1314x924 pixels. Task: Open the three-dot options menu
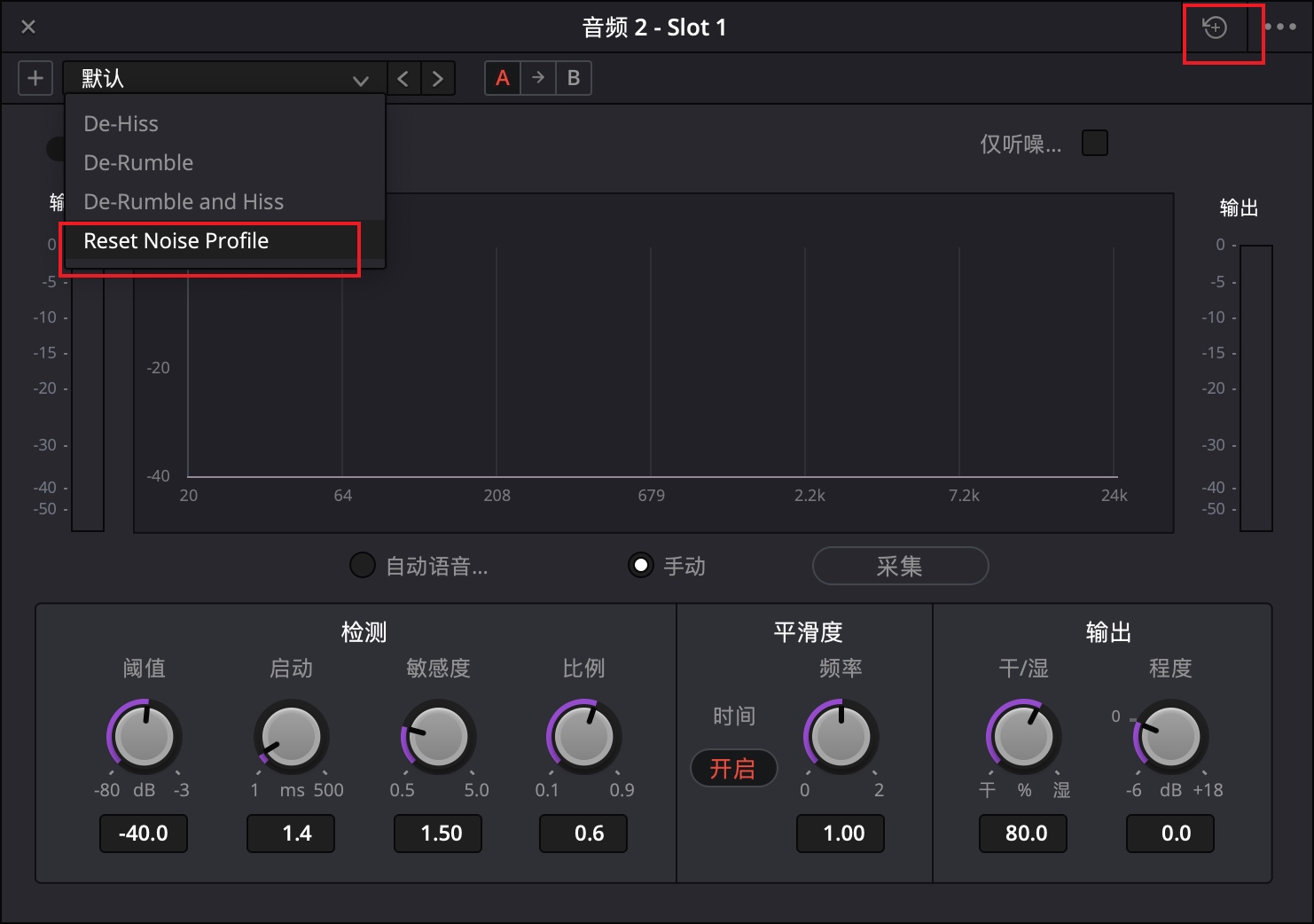click(x=1279, y=27)
